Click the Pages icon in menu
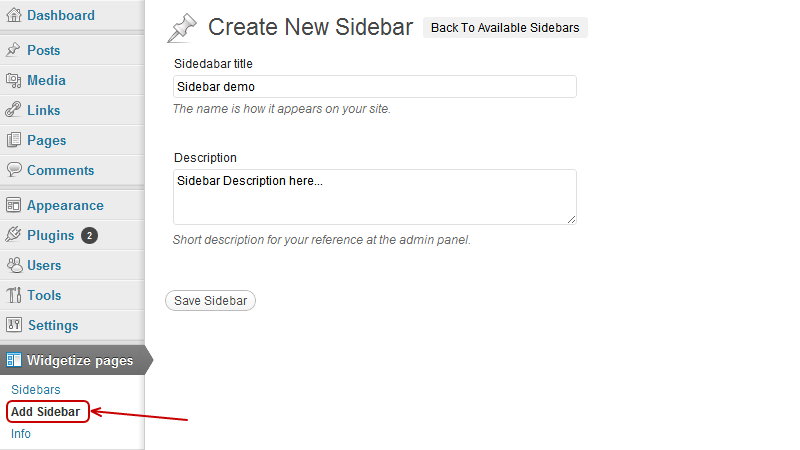 tap(14, 140)
